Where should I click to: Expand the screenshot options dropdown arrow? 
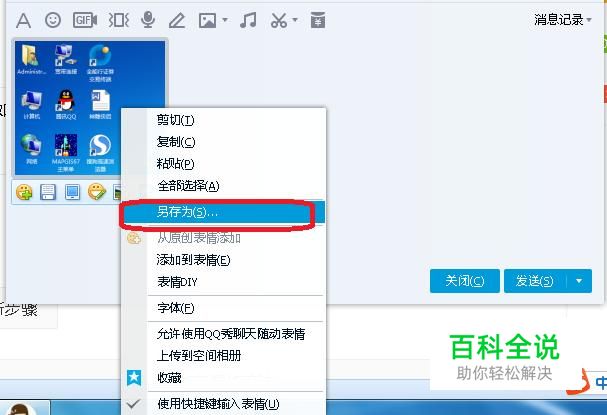295,19
